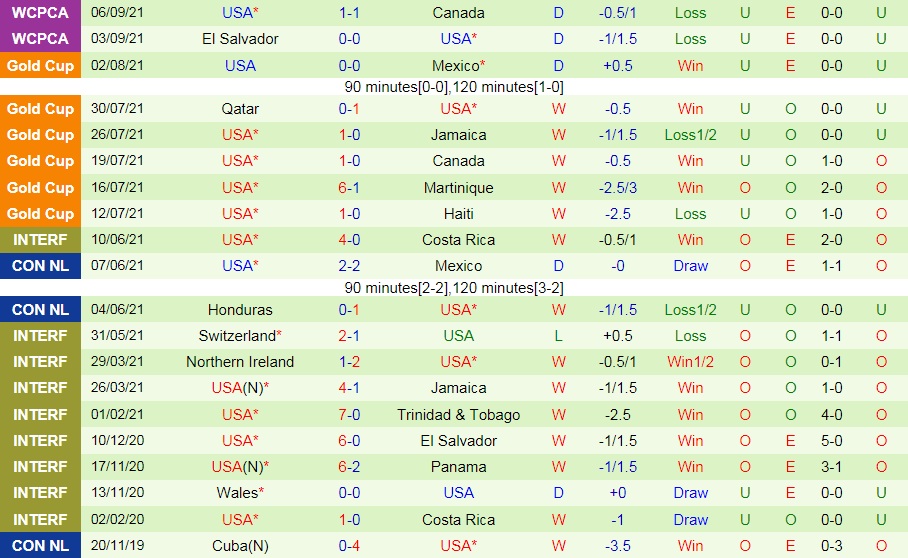Click the 4-0 score versus Costa Rica
This screenshot has height=558, width=908.
[350, 240]
